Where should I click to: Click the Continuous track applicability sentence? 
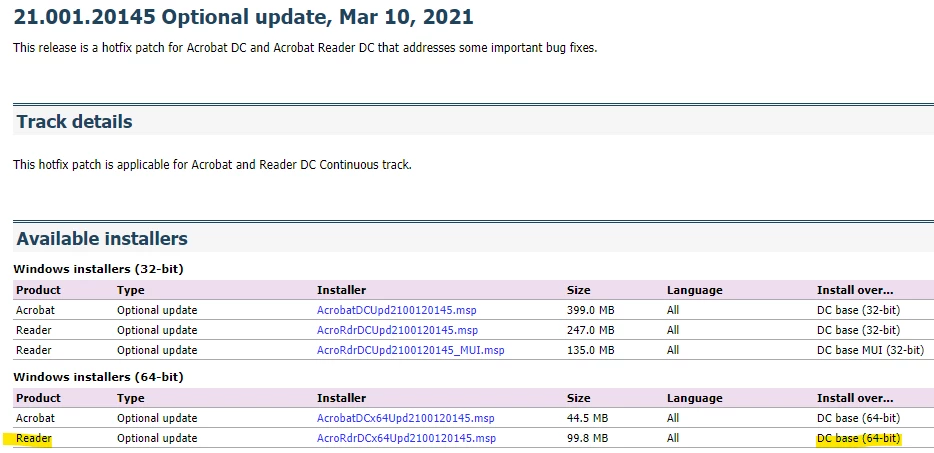coord(212,165)
